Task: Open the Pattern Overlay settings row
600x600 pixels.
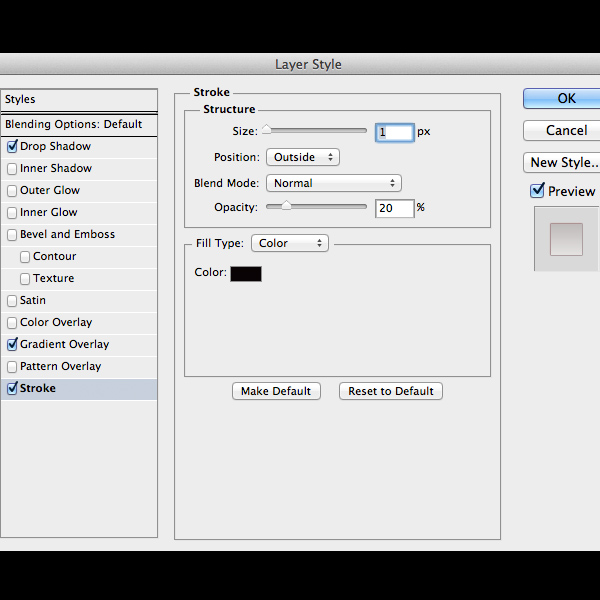Action: [79, 367]
